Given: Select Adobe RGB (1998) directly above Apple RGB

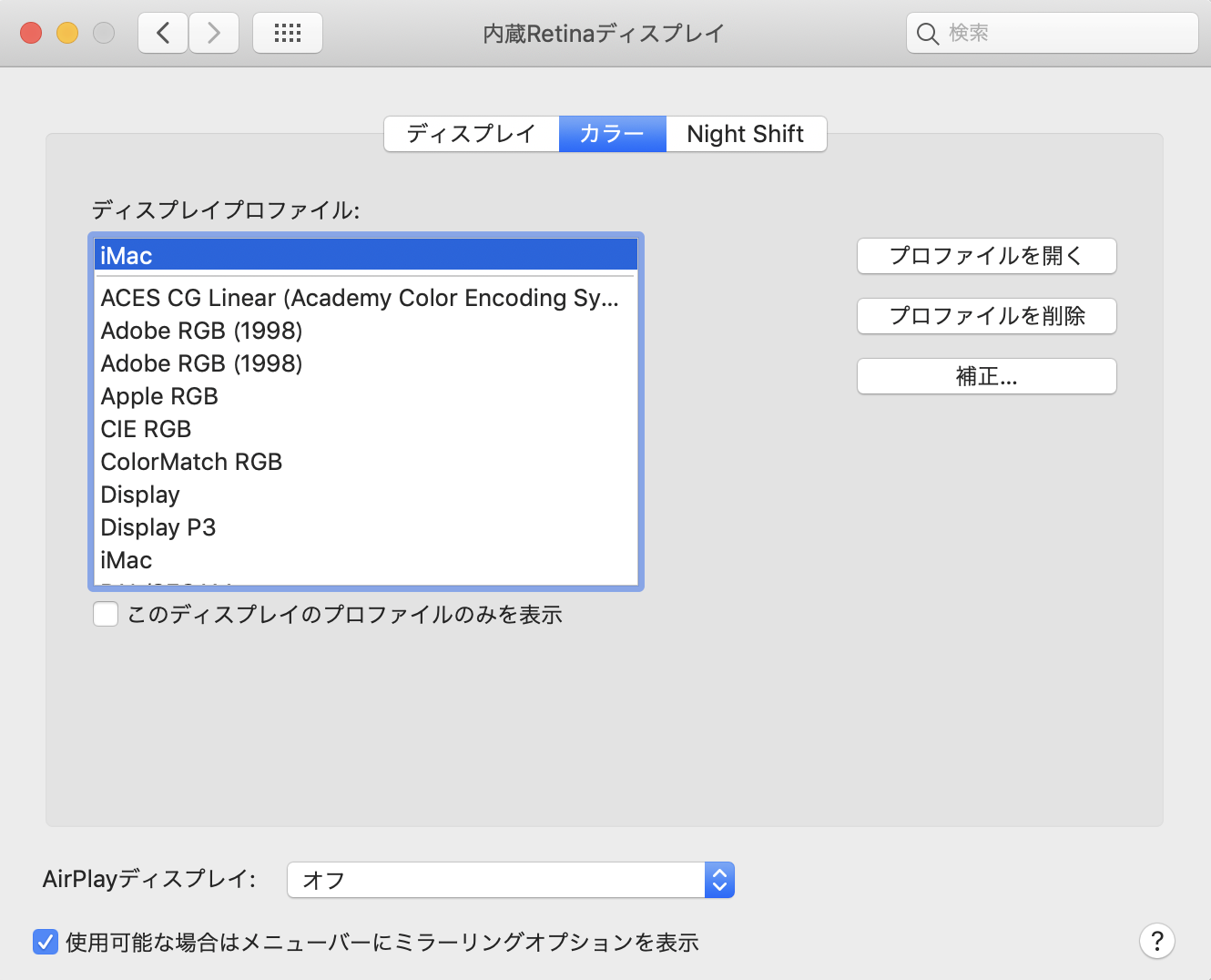Looking at the screenshot, I should click(366, 363).
